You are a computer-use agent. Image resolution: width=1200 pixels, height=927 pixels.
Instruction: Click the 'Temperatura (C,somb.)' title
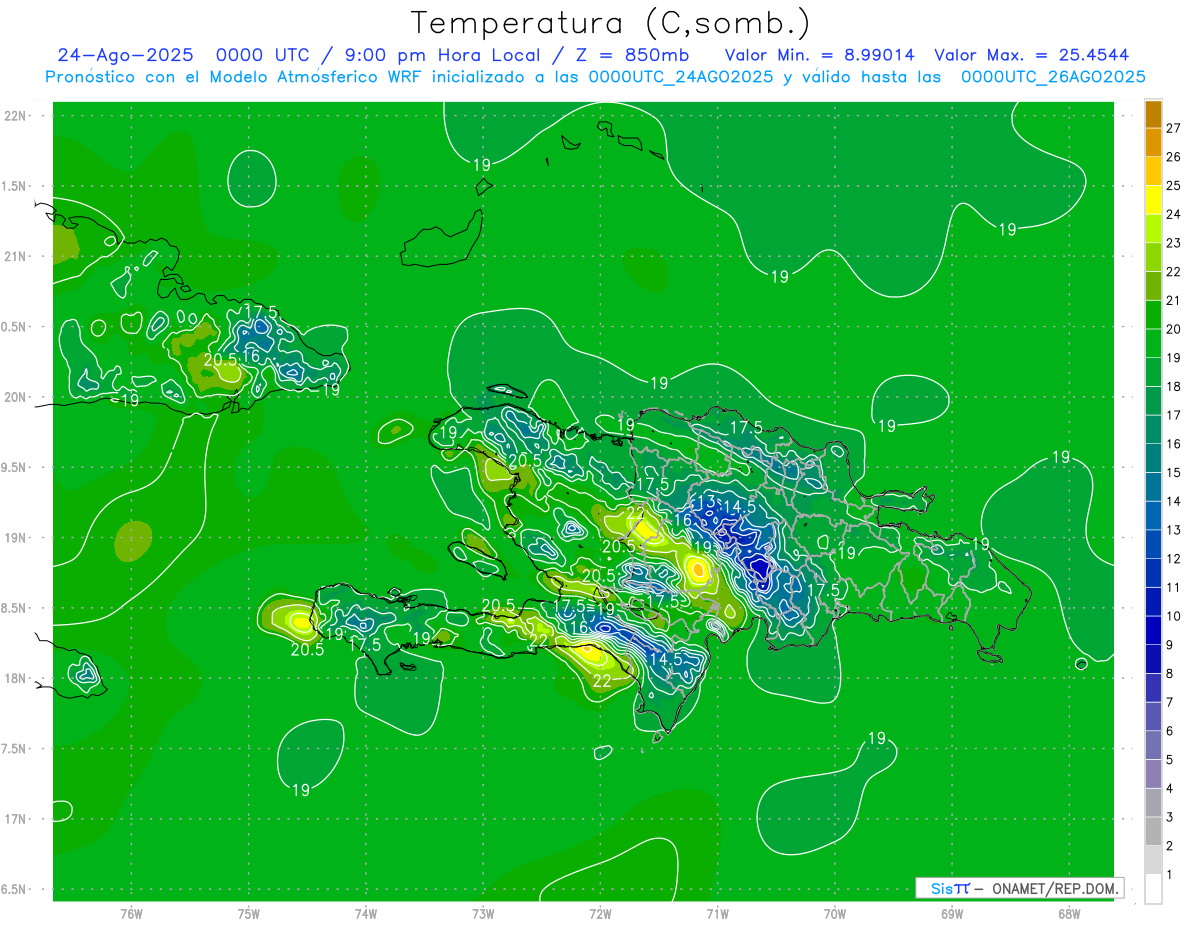click(610, 21)
